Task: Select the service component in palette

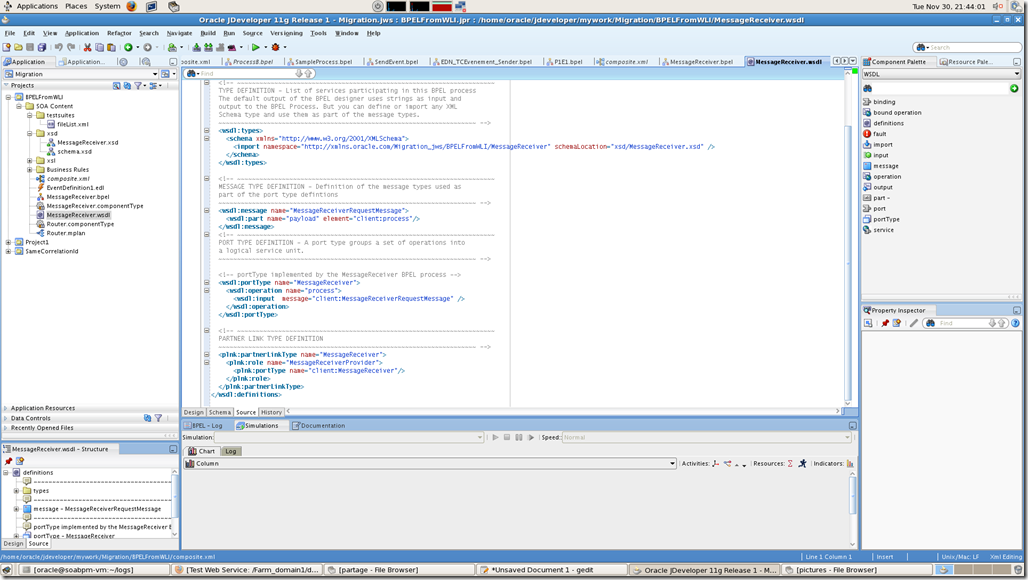Action: point(879,229)
